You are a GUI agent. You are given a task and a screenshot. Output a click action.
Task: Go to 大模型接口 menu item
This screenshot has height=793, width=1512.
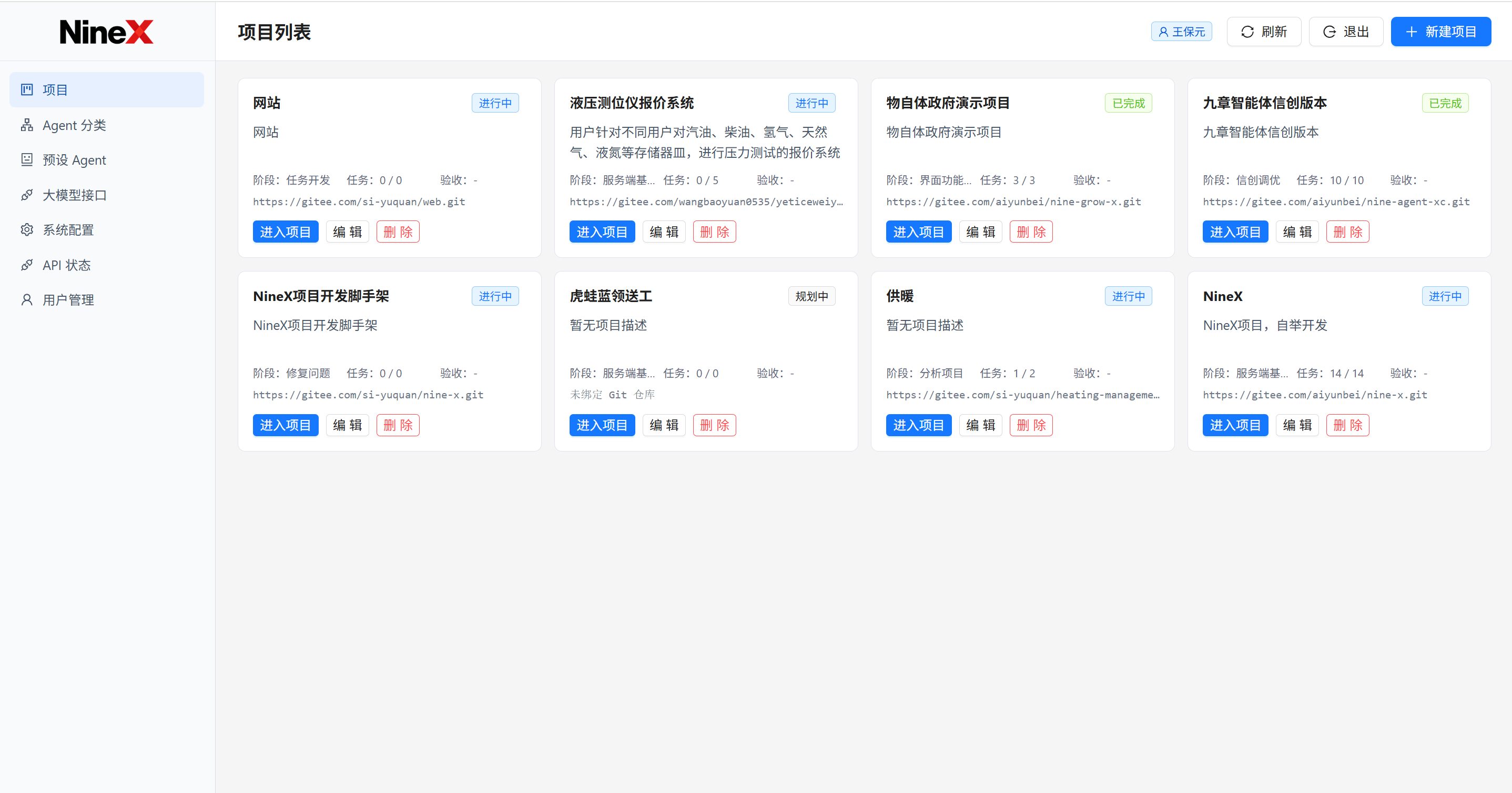tap(107, 195)
